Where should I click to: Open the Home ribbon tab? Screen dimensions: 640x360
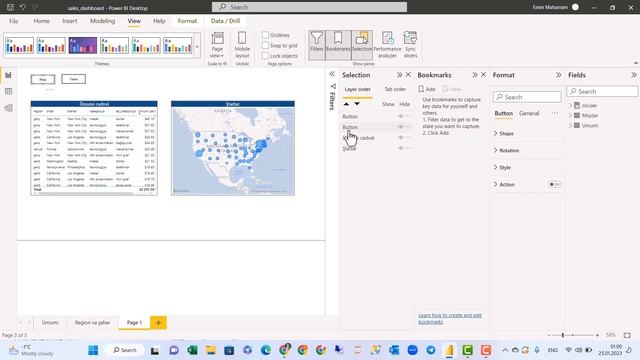tap(42, 21)
